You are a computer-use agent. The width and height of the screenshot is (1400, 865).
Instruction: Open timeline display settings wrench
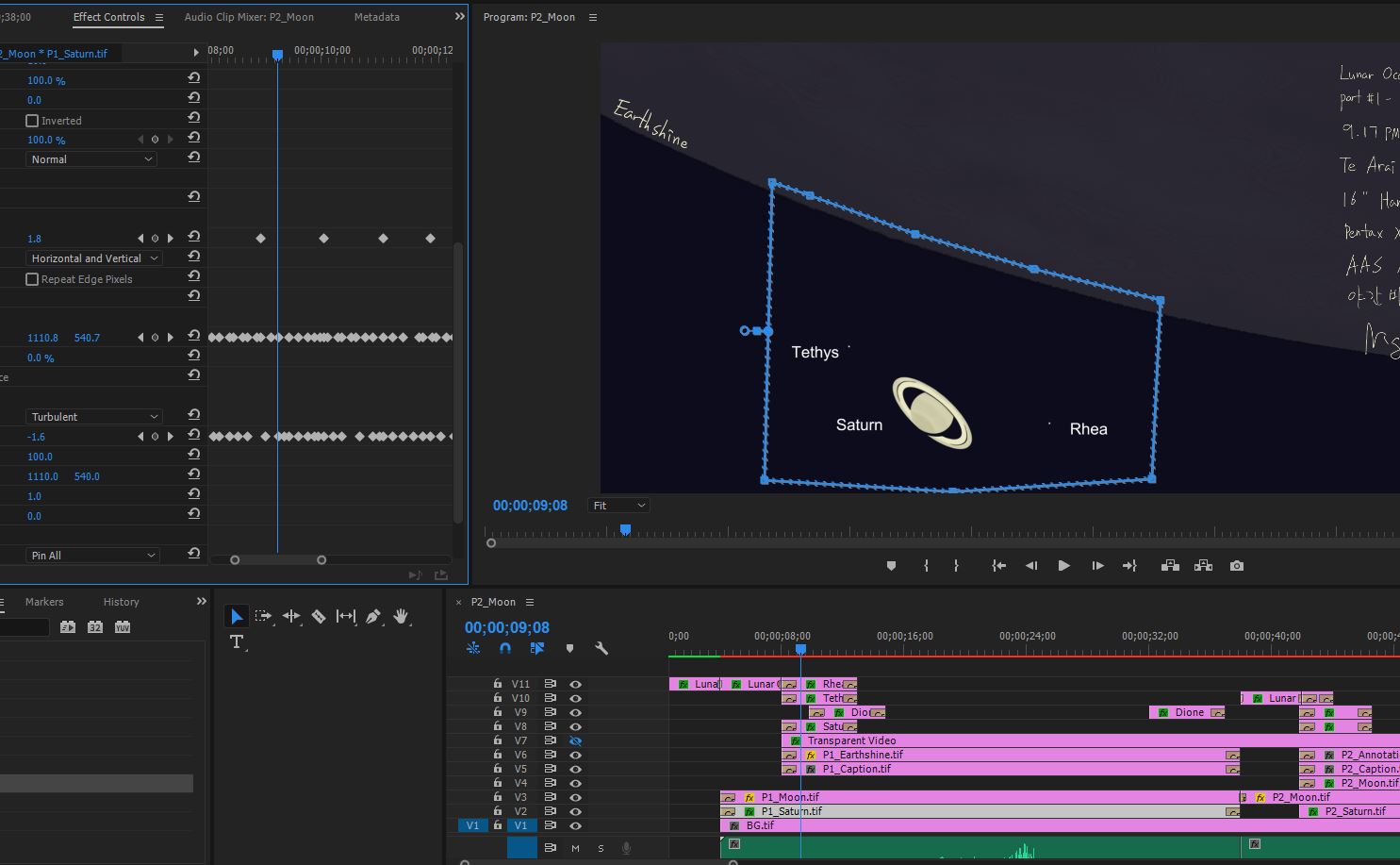[x=601, y=648]
